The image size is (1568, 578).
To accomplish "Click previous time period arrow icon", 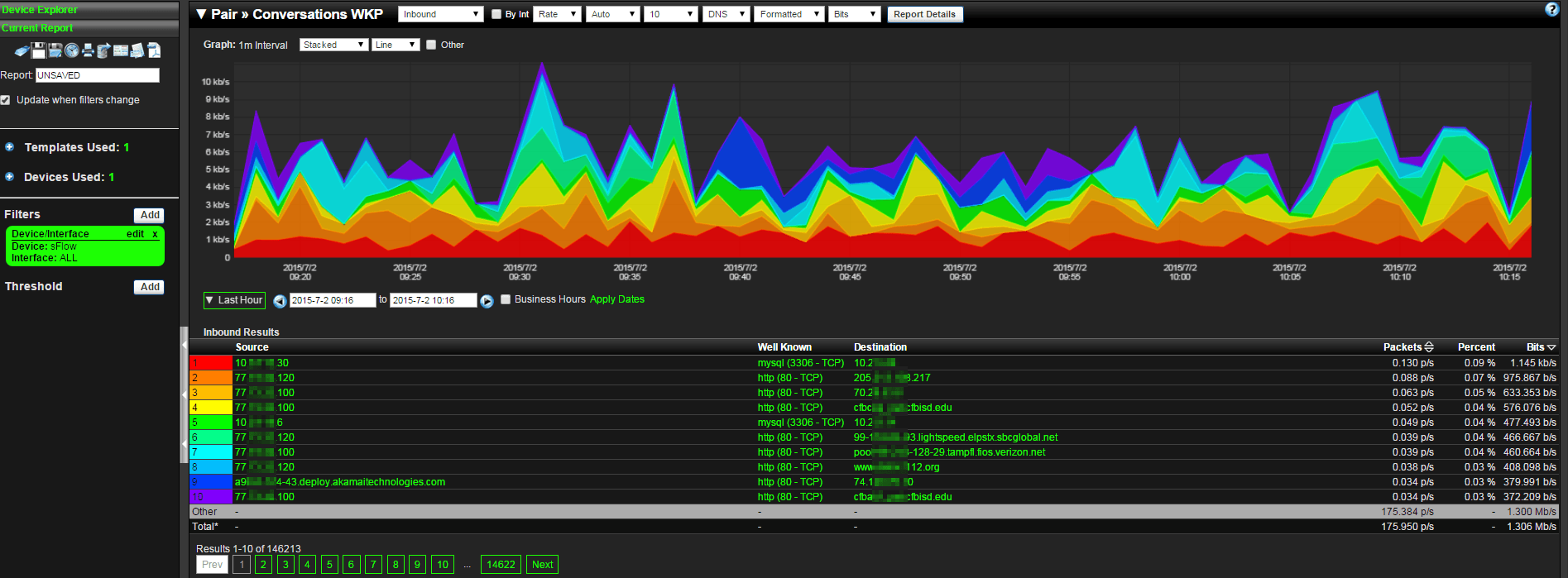I will [x=280, y=301].
